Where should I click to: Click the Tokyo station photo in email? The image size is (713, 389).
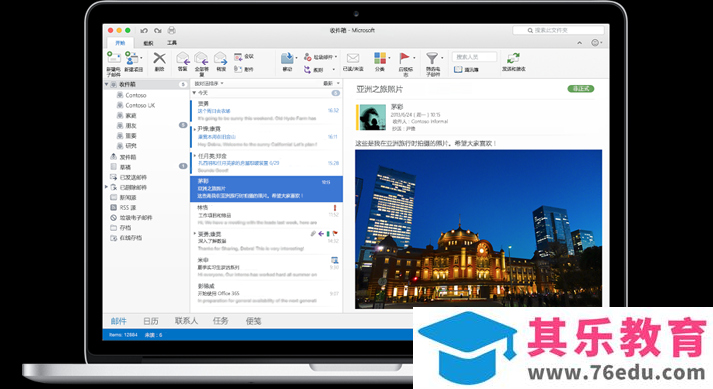pos(478,228)
